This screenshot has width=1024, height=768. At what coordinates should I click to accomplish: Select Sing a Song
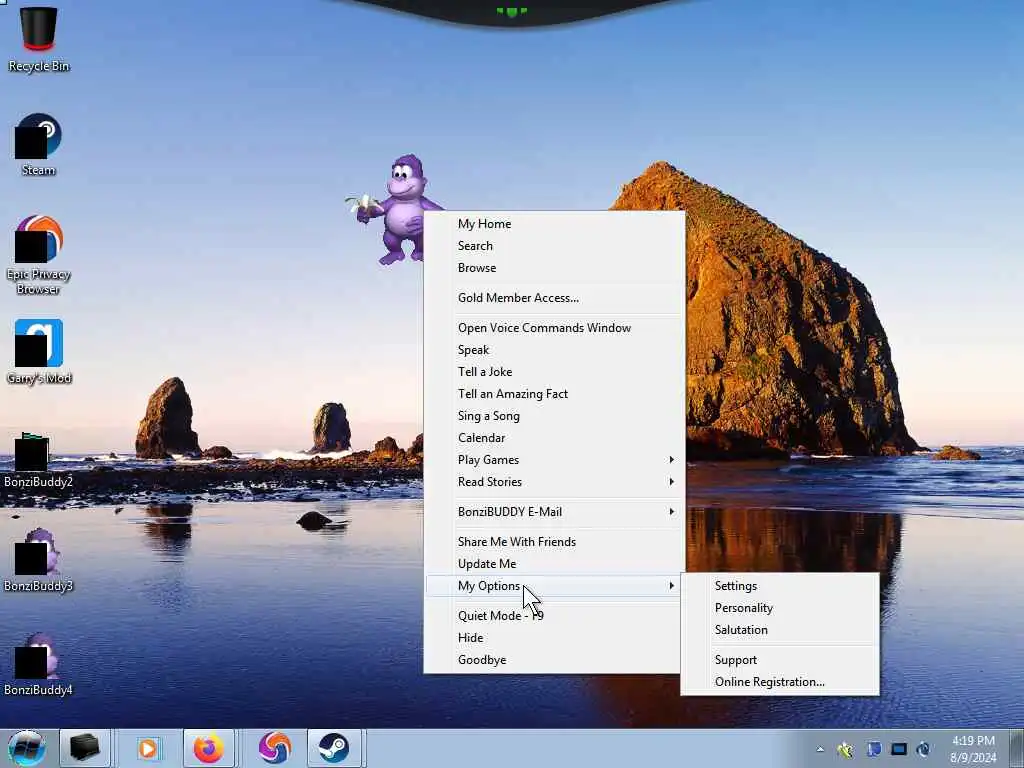click(x=552, y=416)
